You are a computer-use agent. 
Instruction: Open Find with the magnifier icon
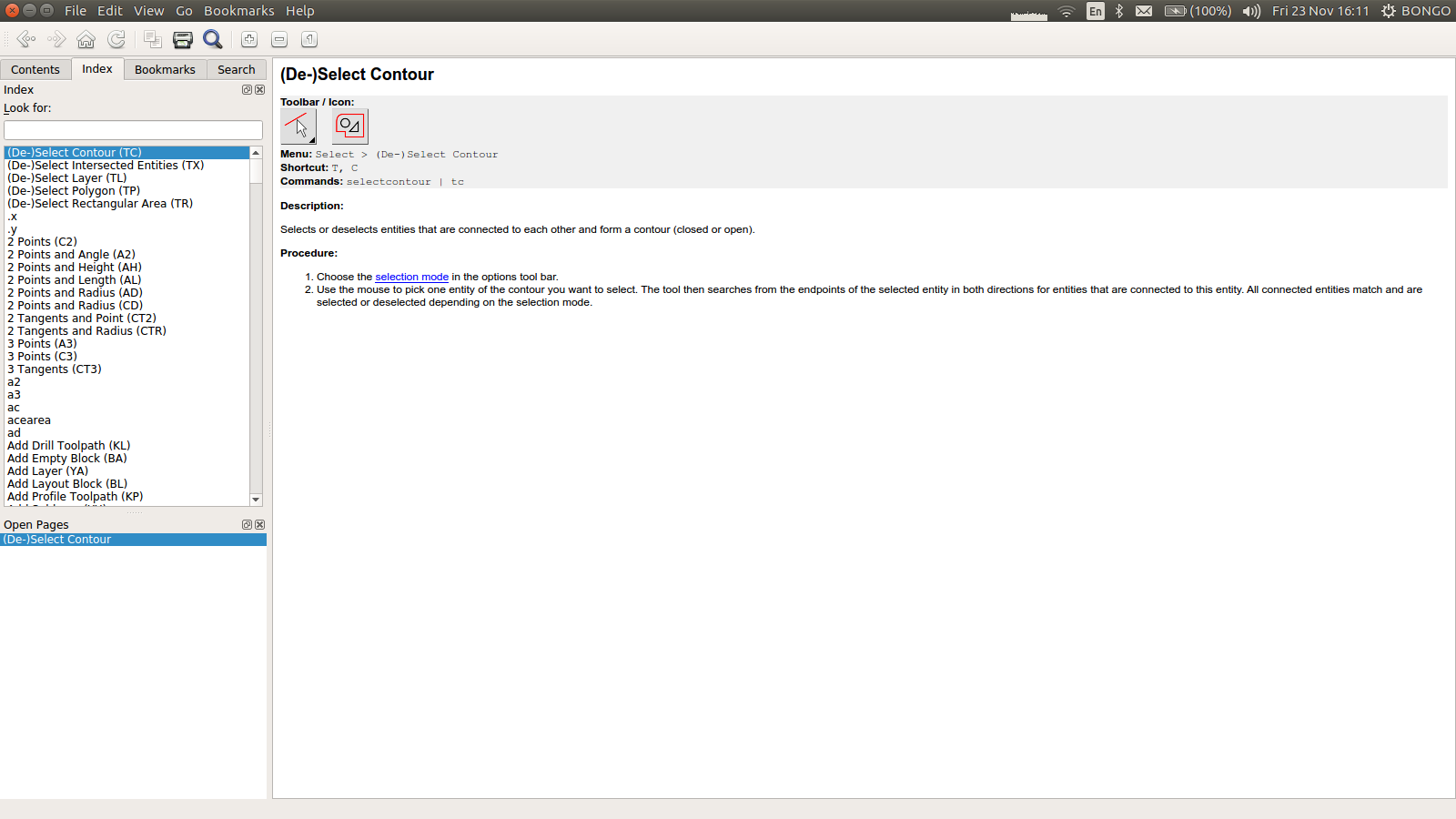213,39
